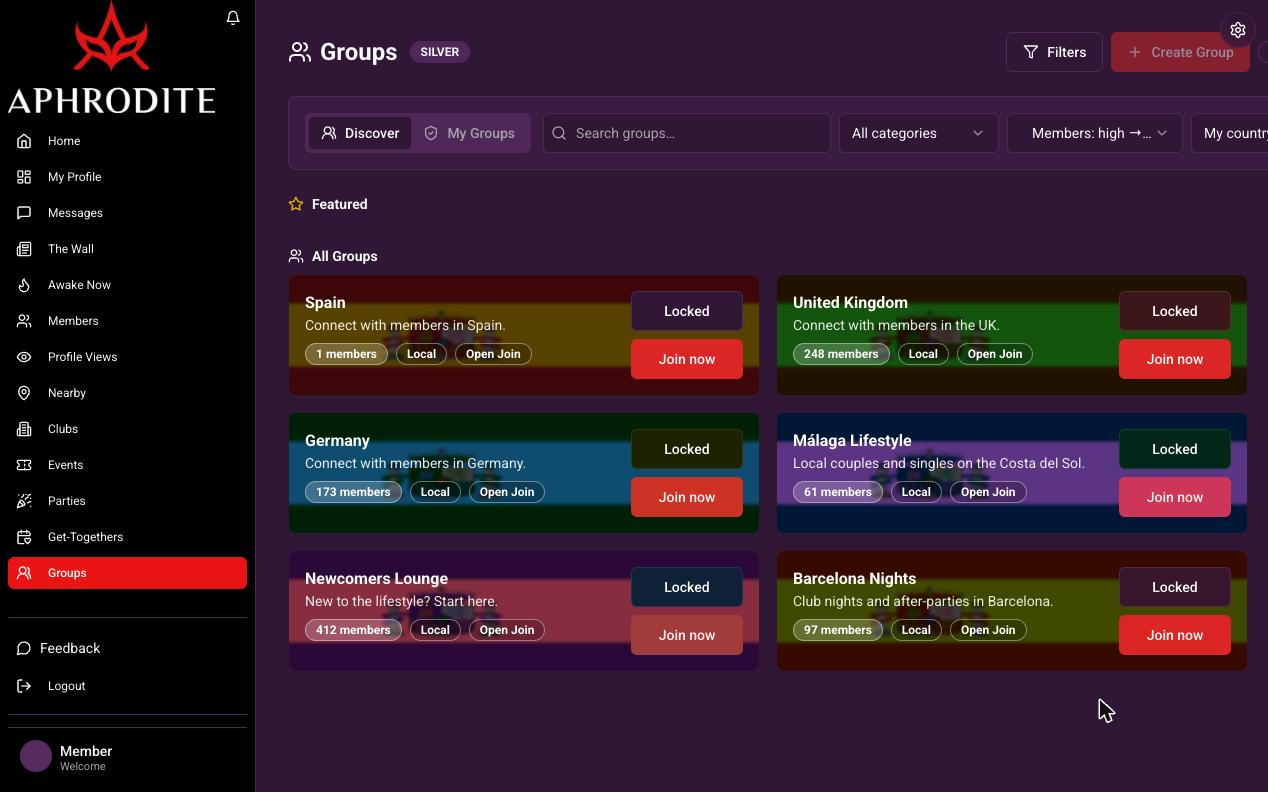Open the Newcomers Lounge group title

tap(376, 579)
